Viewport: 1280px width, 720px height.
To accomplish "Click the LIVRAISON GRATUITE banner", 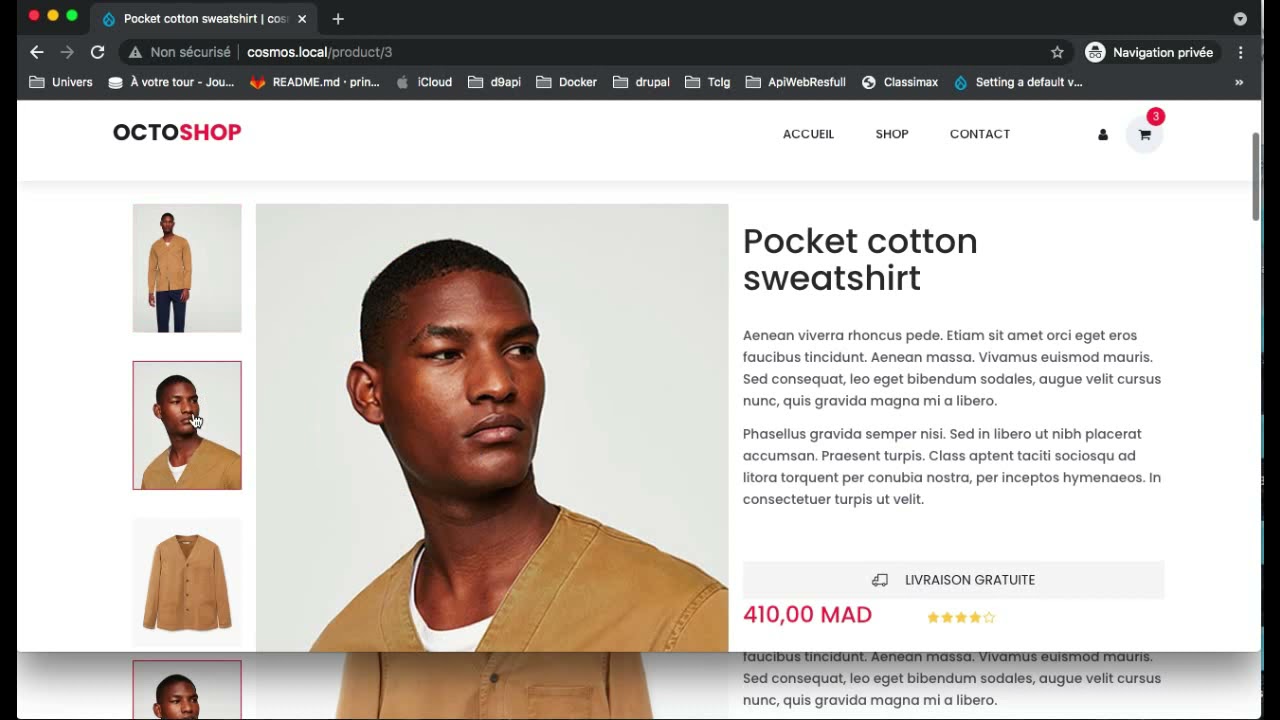I will [954, 580].
